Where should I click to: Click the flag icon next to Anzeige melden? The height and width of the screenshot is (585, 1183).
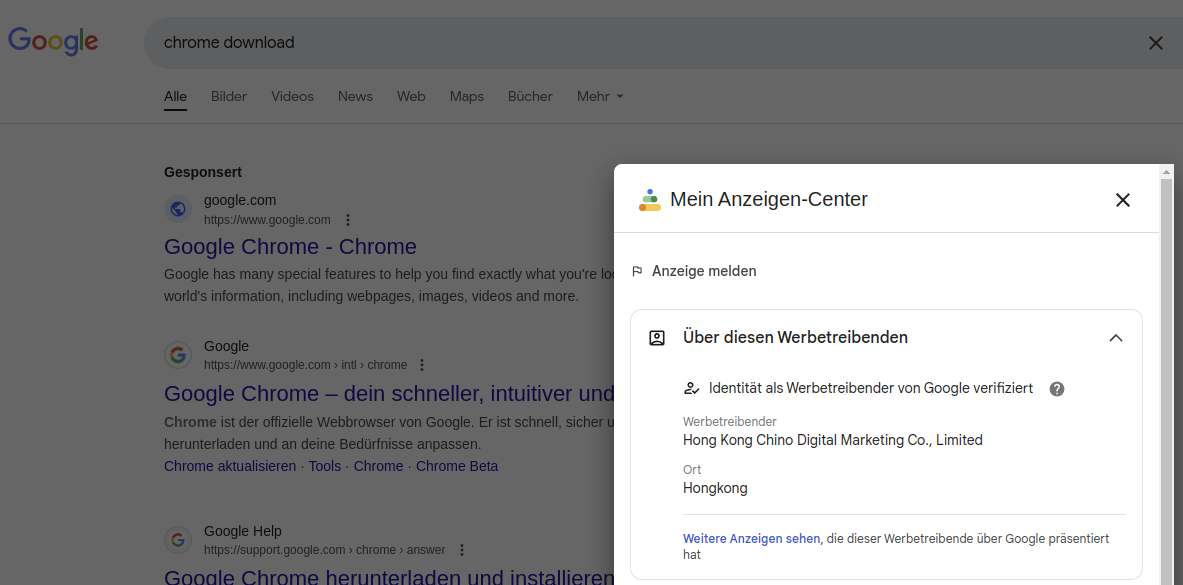tap(638, 271)
